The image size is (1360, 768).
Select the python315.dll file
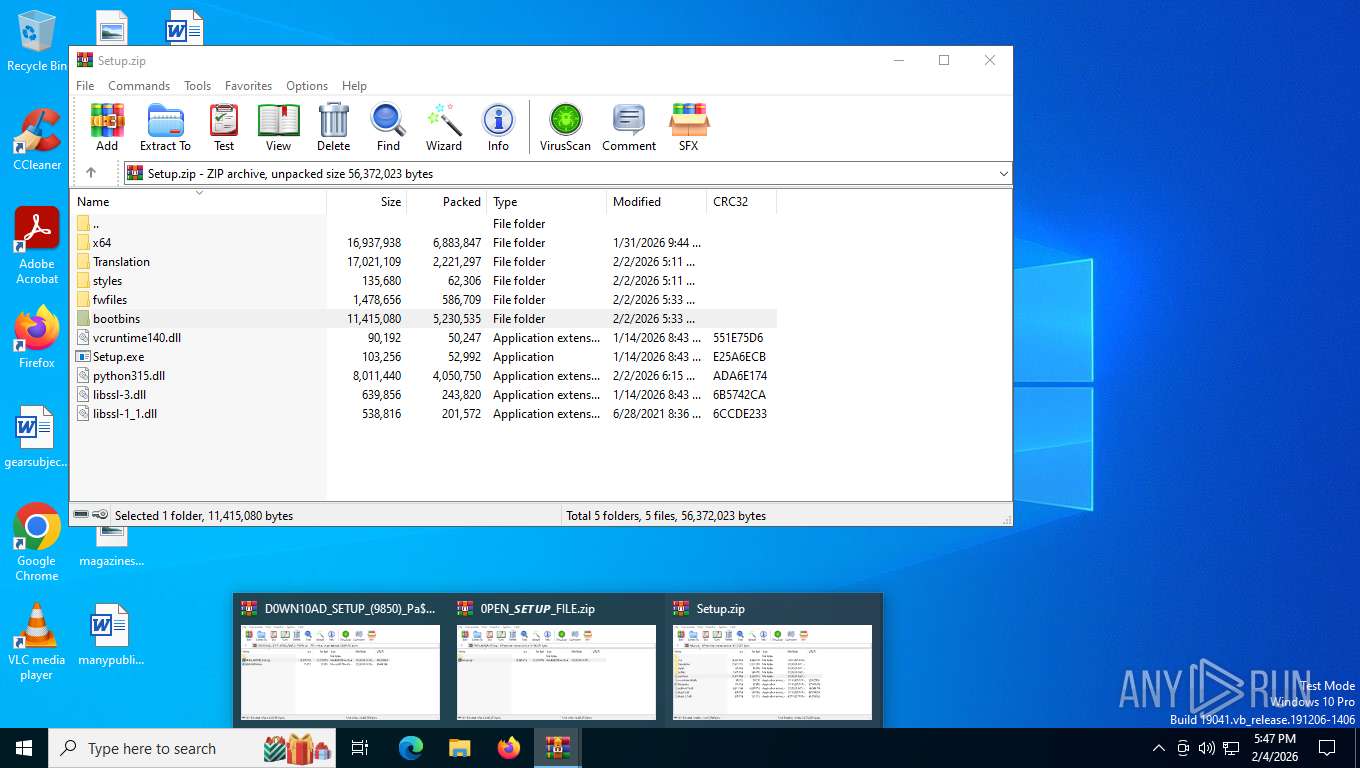pyautogui.click(x=423, y=376)
